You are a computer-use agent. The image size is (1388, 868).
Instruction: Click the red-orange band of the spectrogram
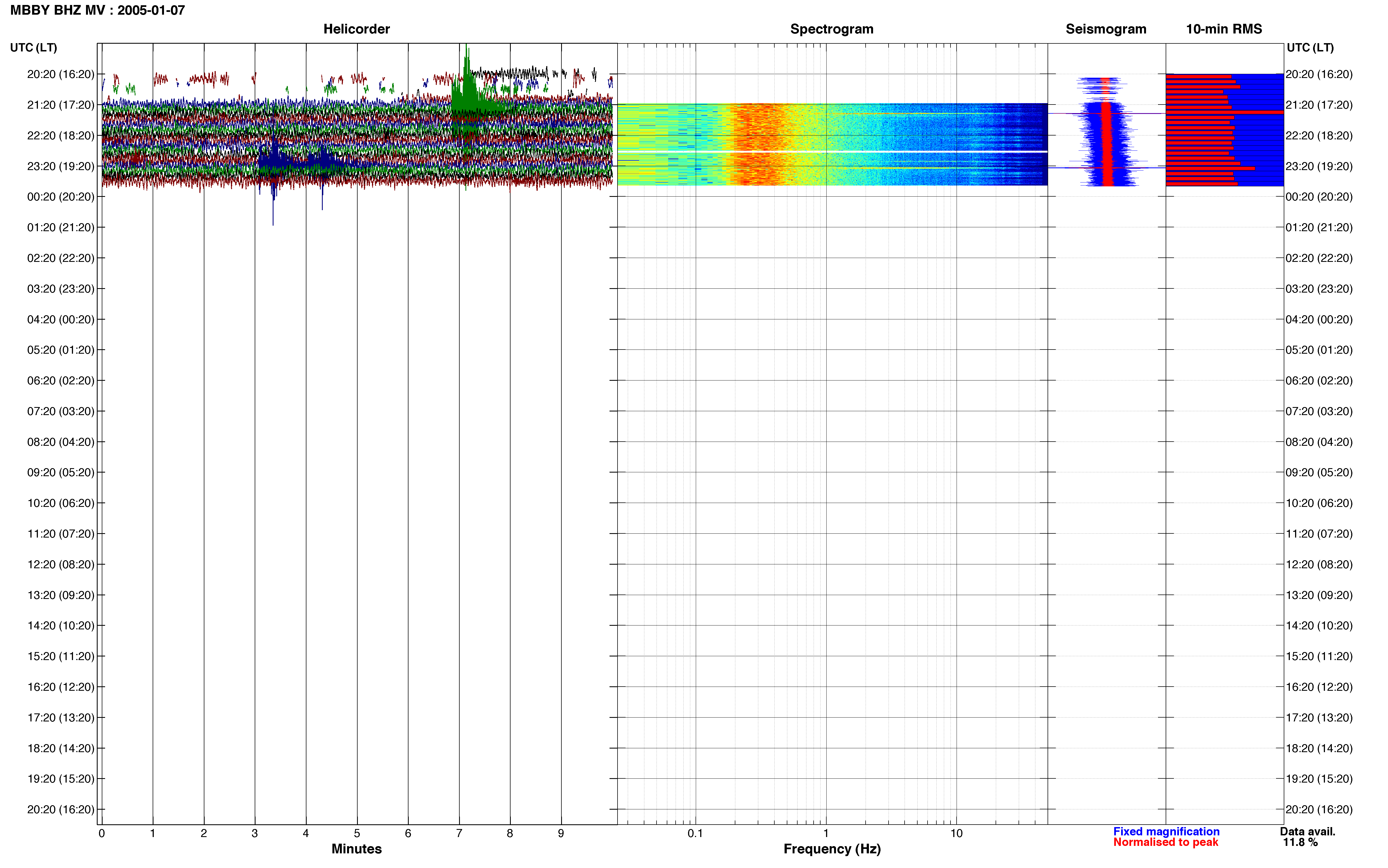(758, 144)
